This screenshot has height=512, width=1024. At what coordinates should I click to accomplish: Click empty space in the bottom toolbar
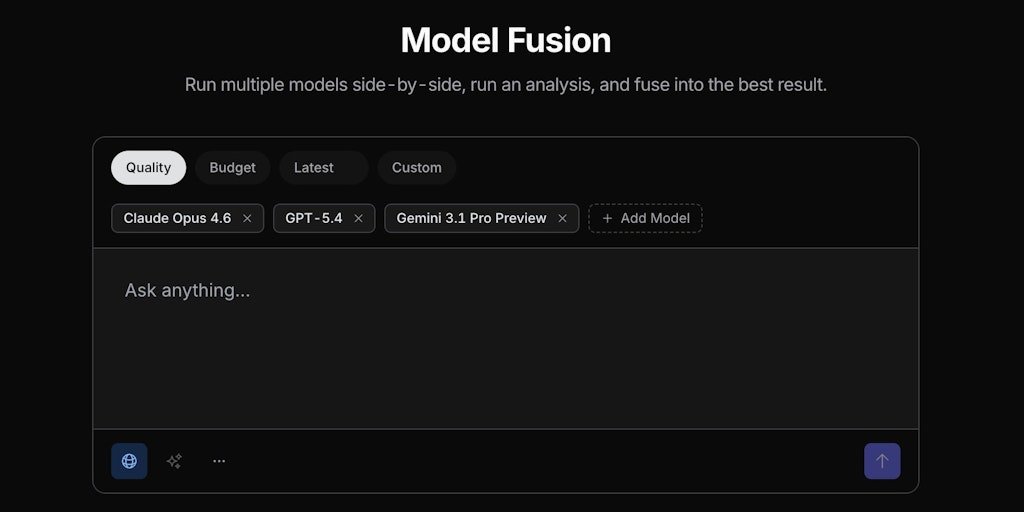point(540,461)
